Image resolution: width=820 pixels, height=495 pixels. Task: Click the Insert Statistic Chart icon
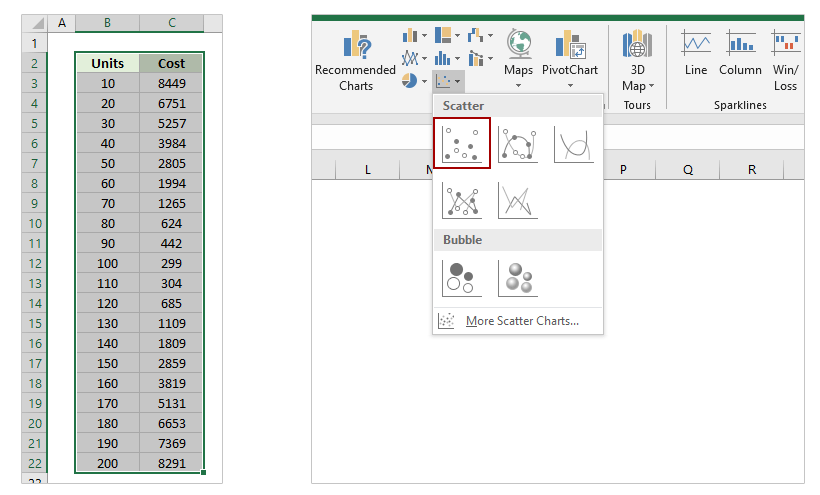coord(443,58)
